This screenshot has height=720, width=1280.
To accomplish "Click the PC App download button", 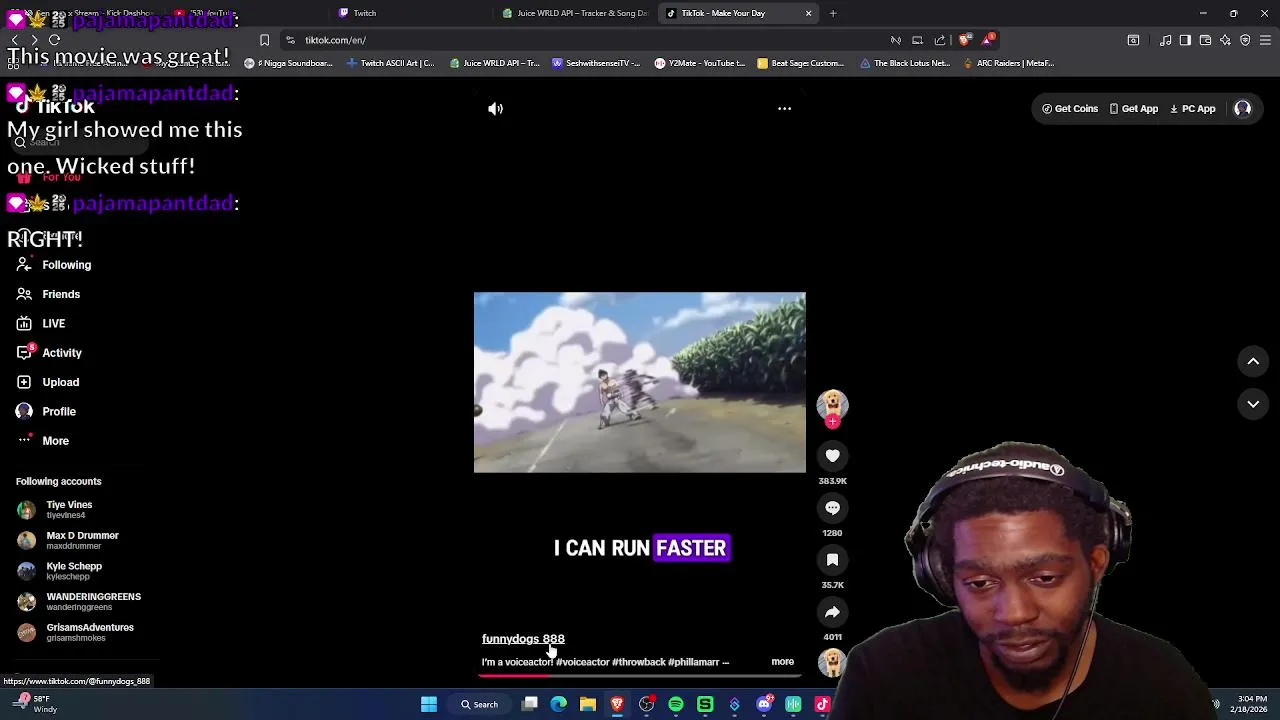I will 1192,109.
